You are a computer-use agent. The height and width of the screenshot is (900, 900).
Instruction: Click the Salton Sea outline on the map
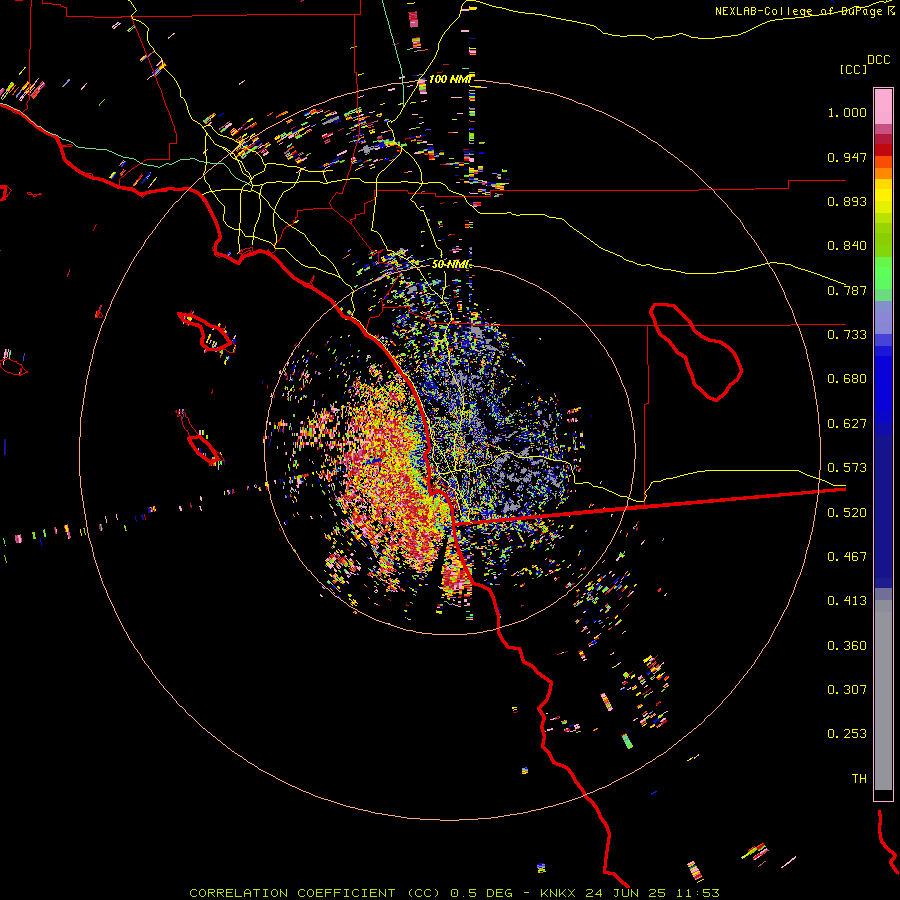(x=696, y=352)
